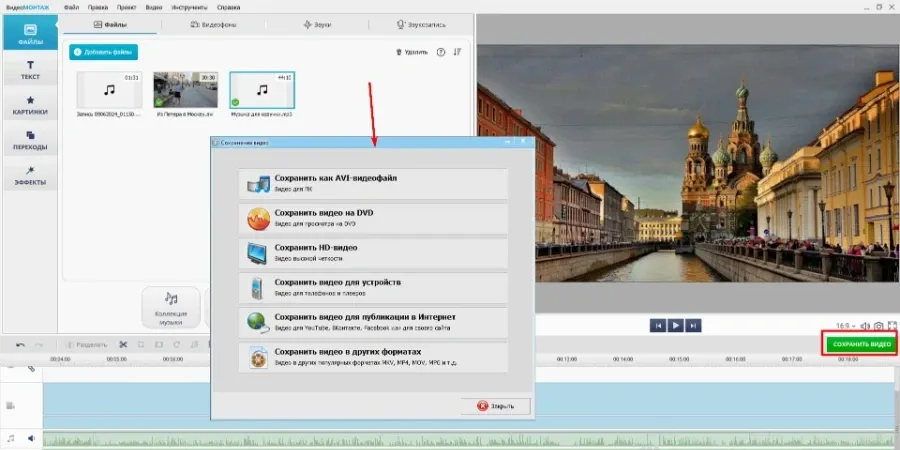
Task: Close the save dialog with Закрыть
Action: click(x=496, y=406)
